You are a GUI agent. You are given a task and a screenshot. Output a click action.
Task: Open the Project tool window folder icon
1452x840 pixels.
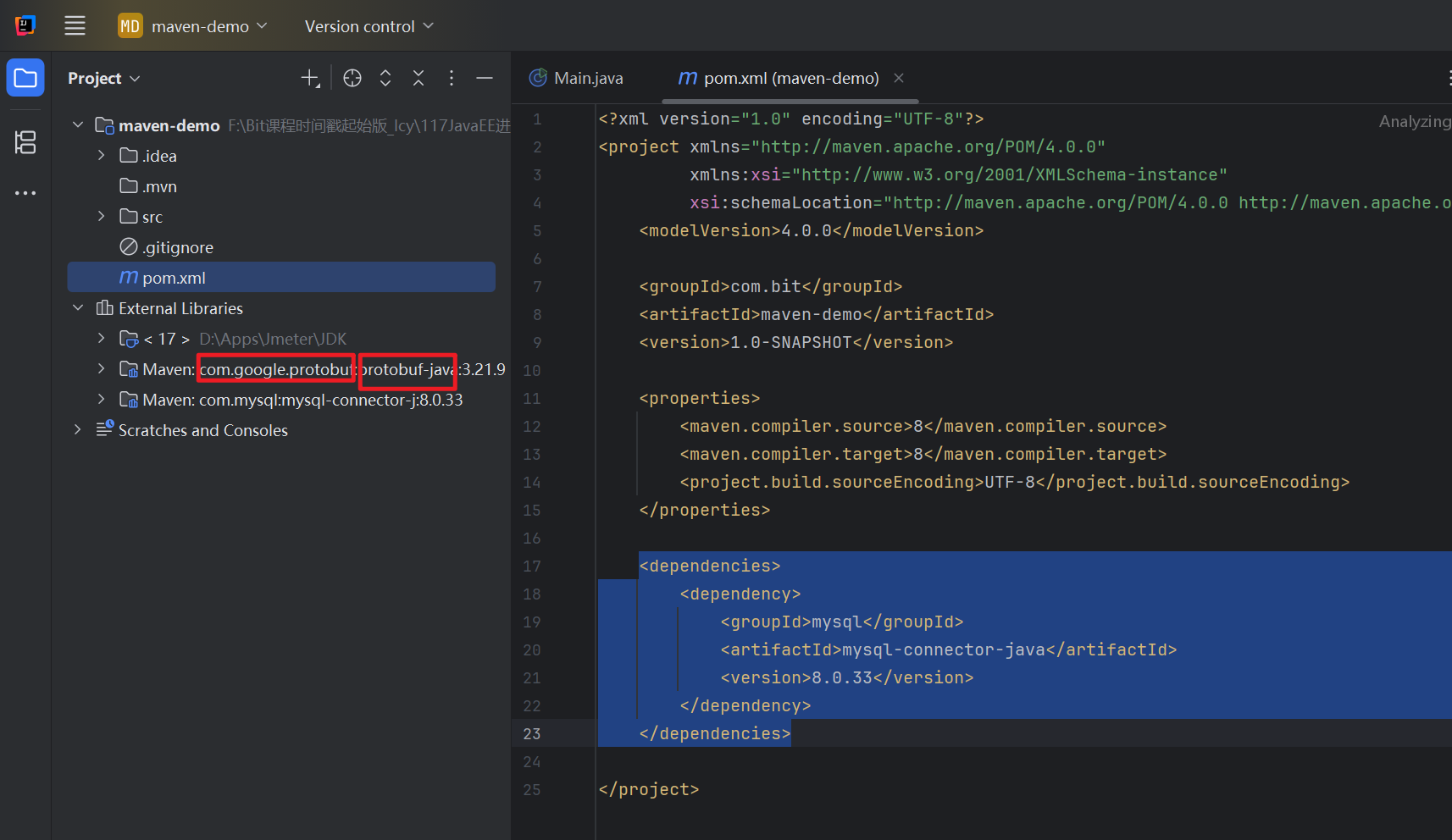[25, 78]
